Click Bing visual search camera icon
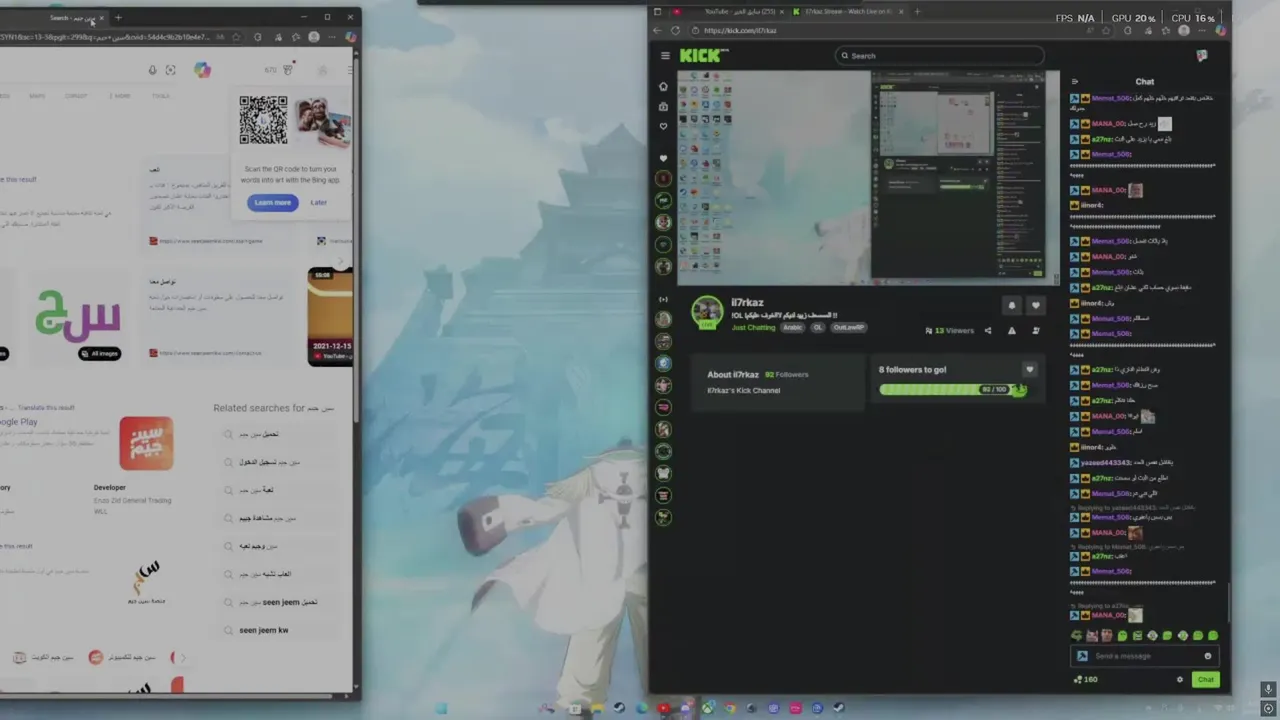Image resolution: width=1280 pixels, height=720 pixels. pos(170,70)
